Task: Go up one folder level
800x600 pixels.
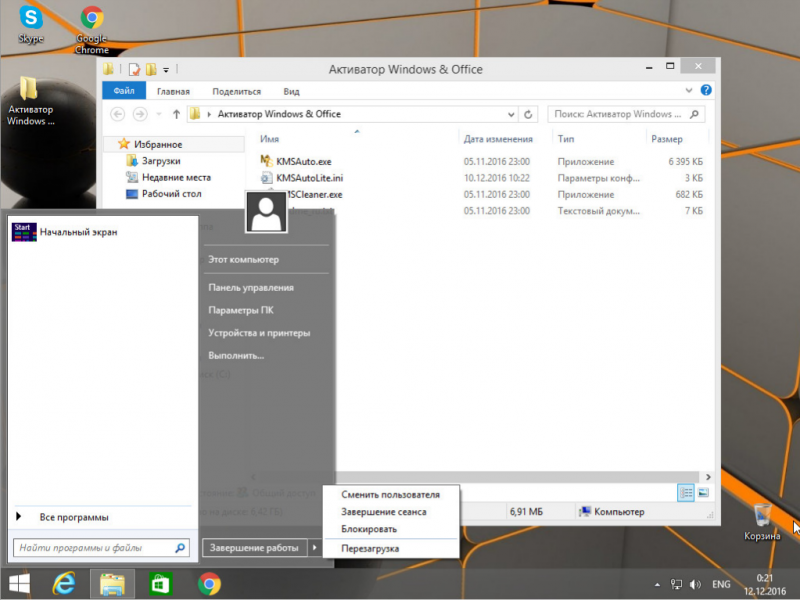Action: tap(176, 114)
